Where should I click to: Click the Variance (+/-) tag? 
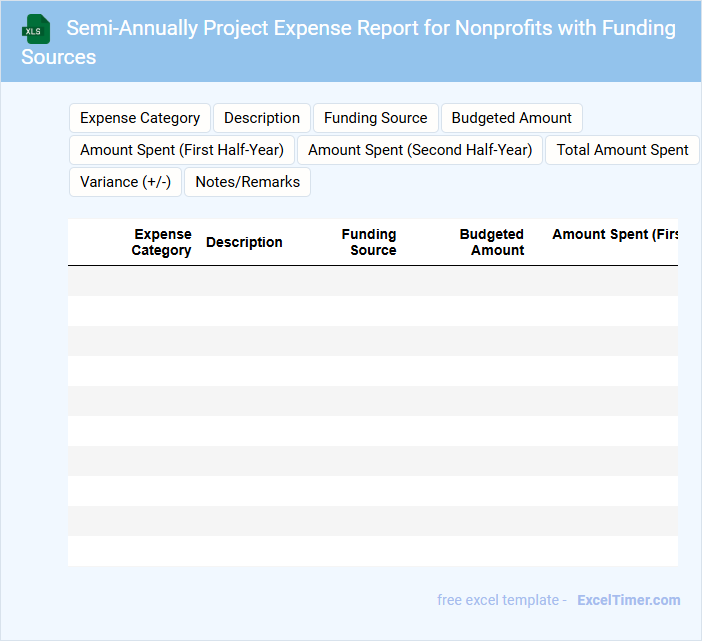pos(125,182)
